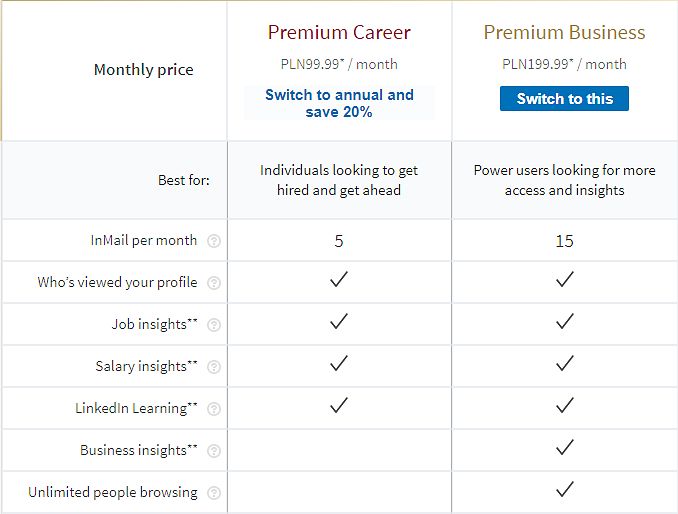678x514 pixels.
Task: Click the Premium Business 15 InMail value
Action: tap(564, 241)
